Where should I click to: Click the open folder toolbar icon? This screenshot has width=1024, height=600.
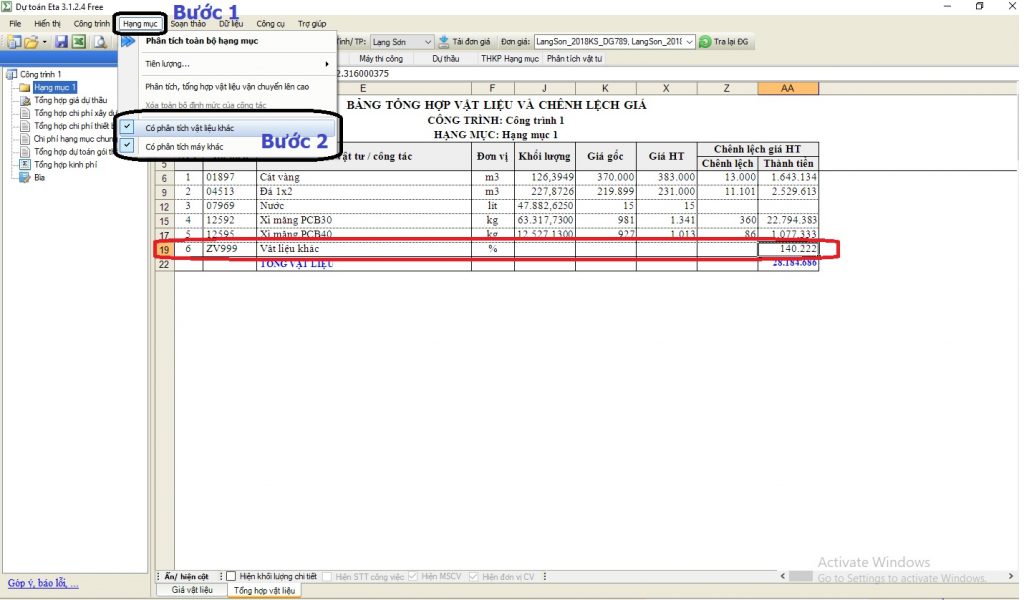tap(32, 42)
